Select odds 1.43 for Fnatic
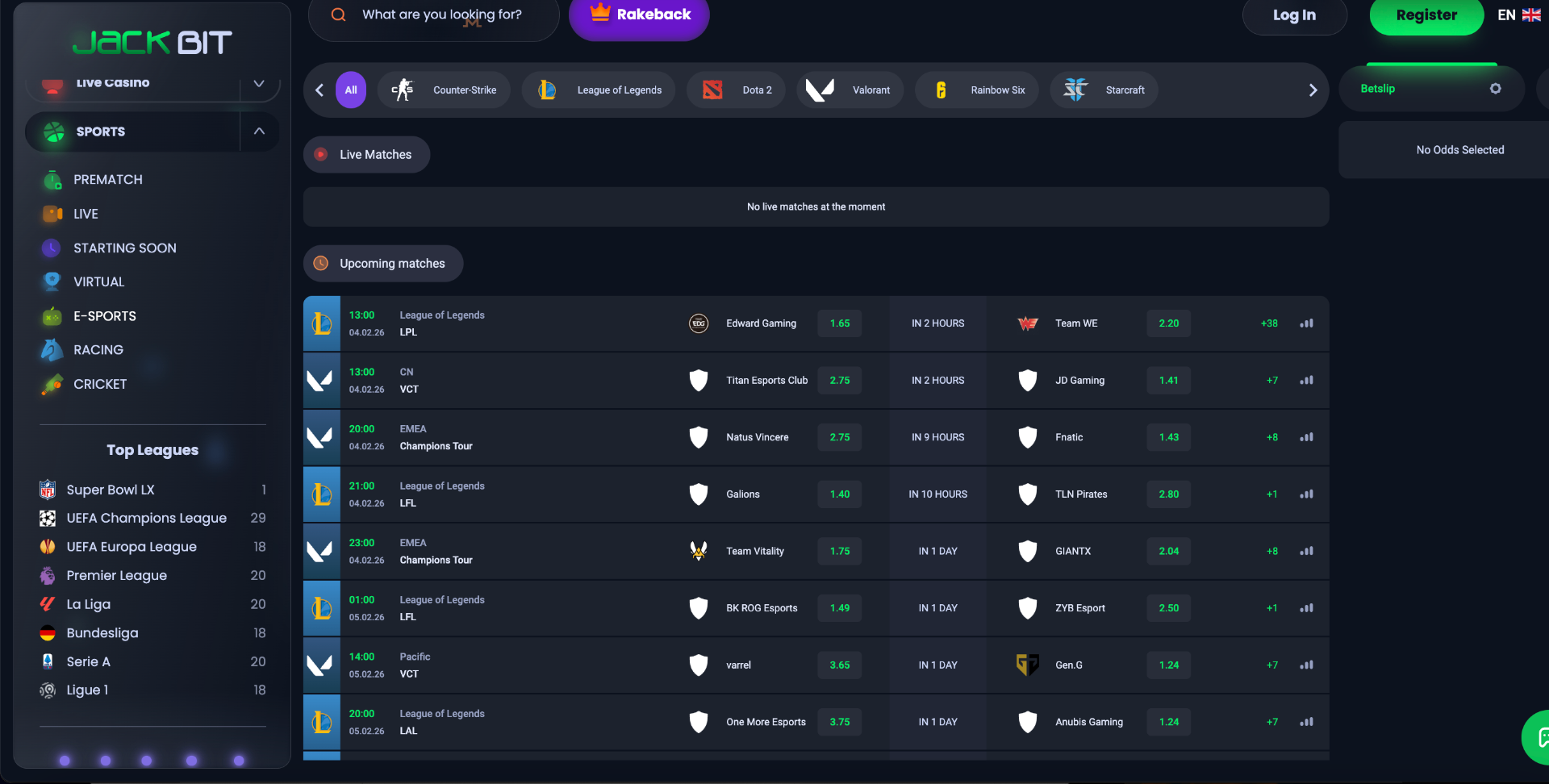The height and width of the screenshot is (784, 1549). click(1169, 437)
